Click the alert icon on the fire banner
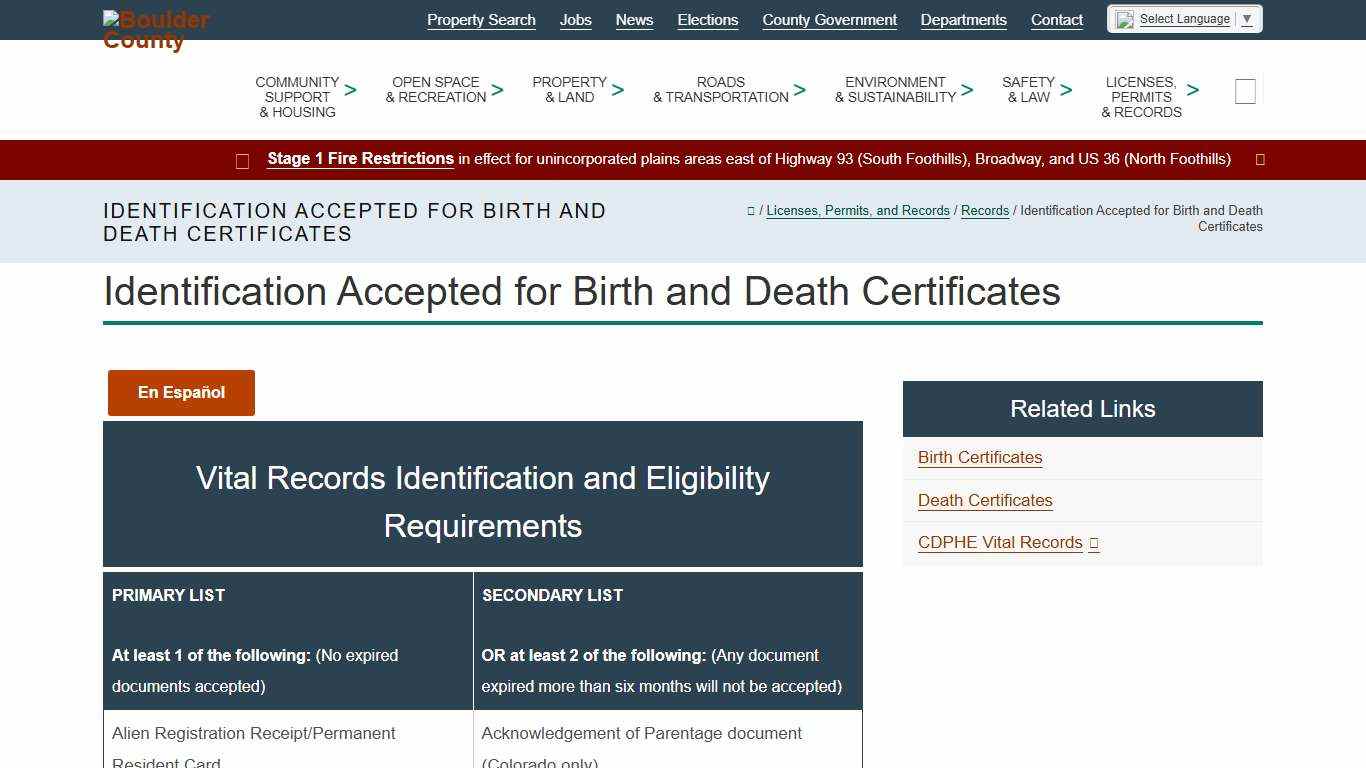The width and height of the screenshot is (1366, 768). tap(242, 160)
